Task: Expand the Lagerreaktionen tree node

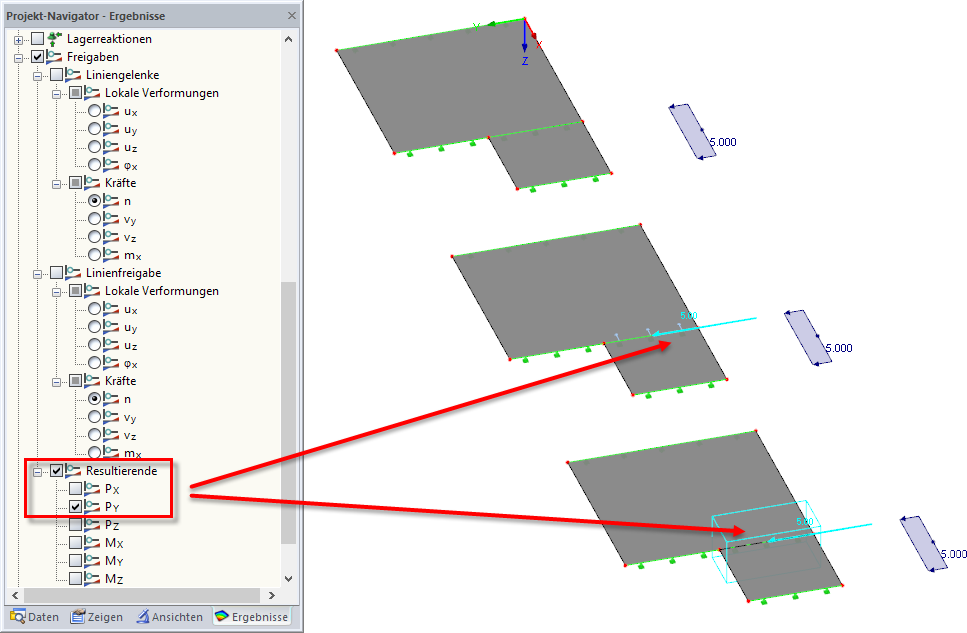Action: (x=19, y=40)
